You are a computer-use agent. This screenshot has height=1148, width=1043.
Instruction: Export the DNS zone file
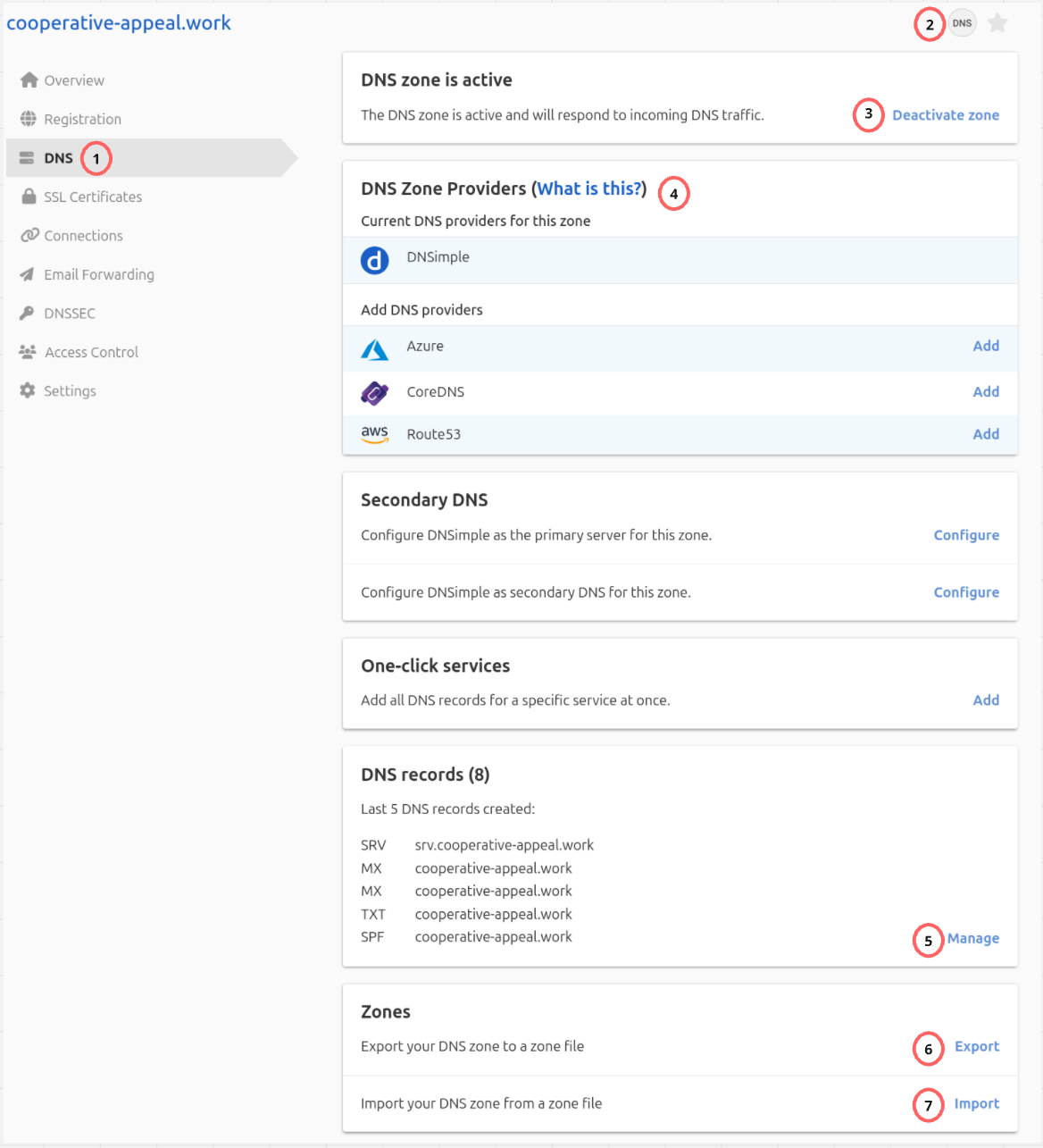[976, 1046]
